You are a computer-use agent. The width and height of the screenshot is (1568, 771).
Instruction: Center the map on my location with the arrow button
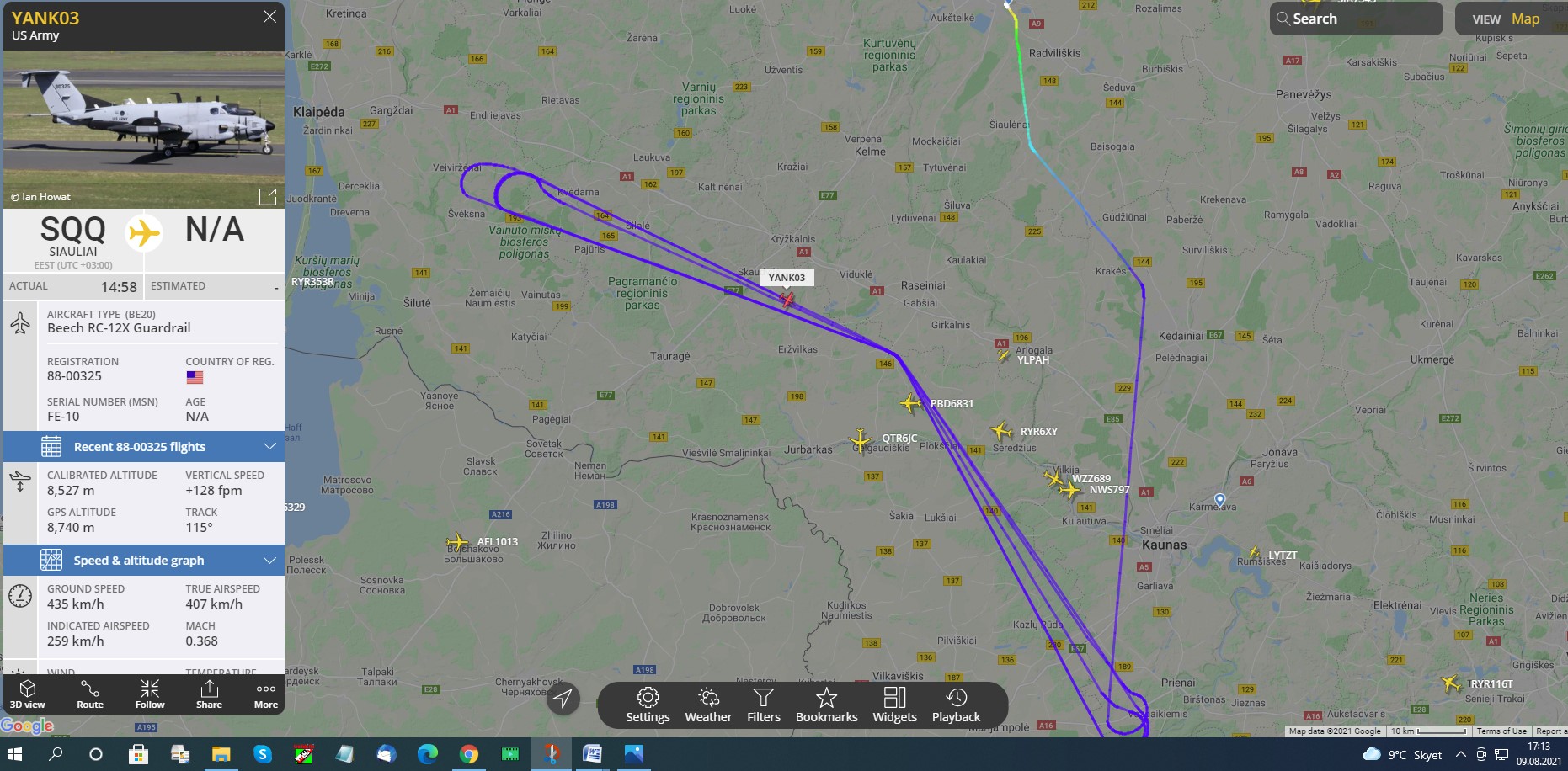[x=563, y=699]
